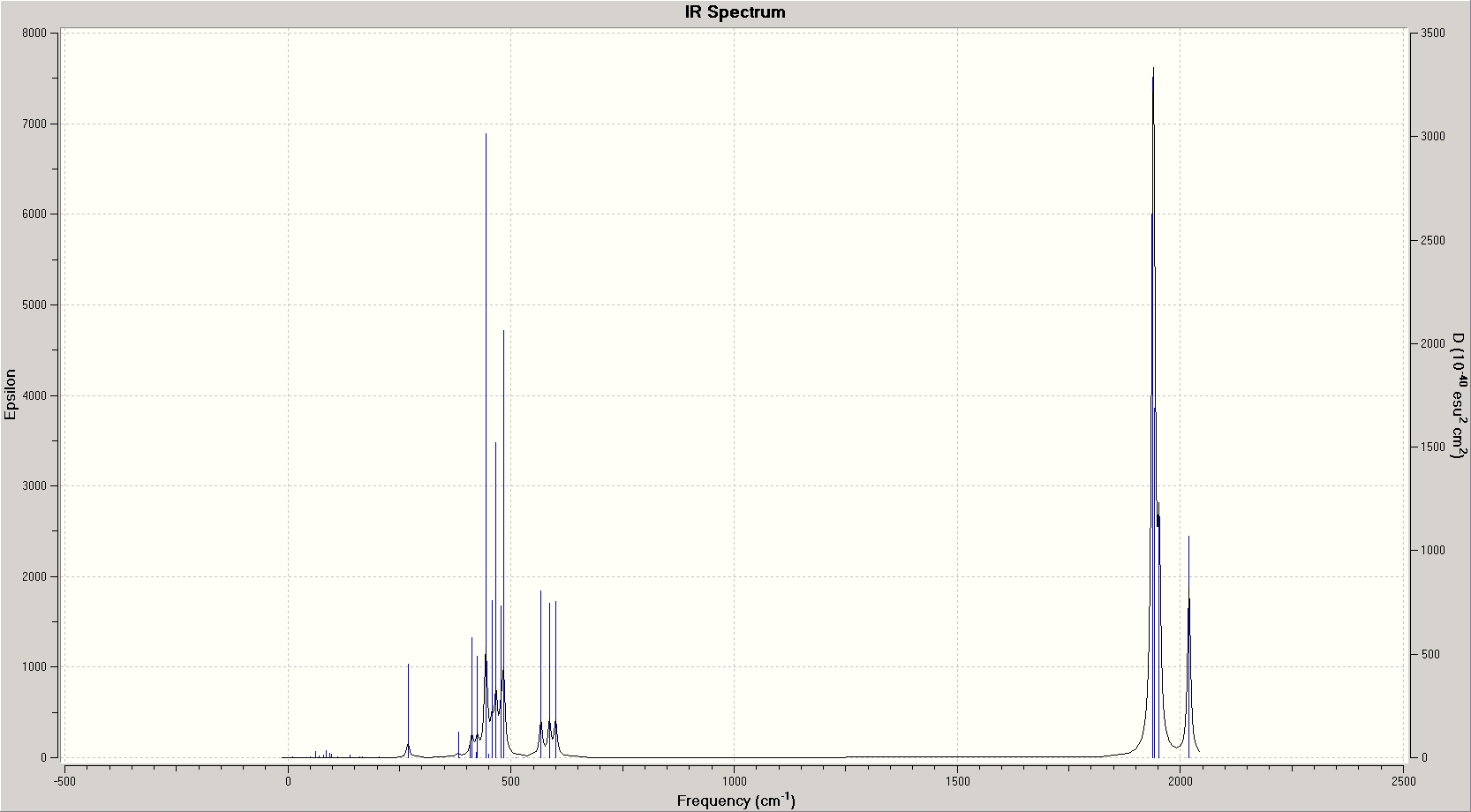
Task: Click the IR Spectrum title
Action: coord(735,12)
